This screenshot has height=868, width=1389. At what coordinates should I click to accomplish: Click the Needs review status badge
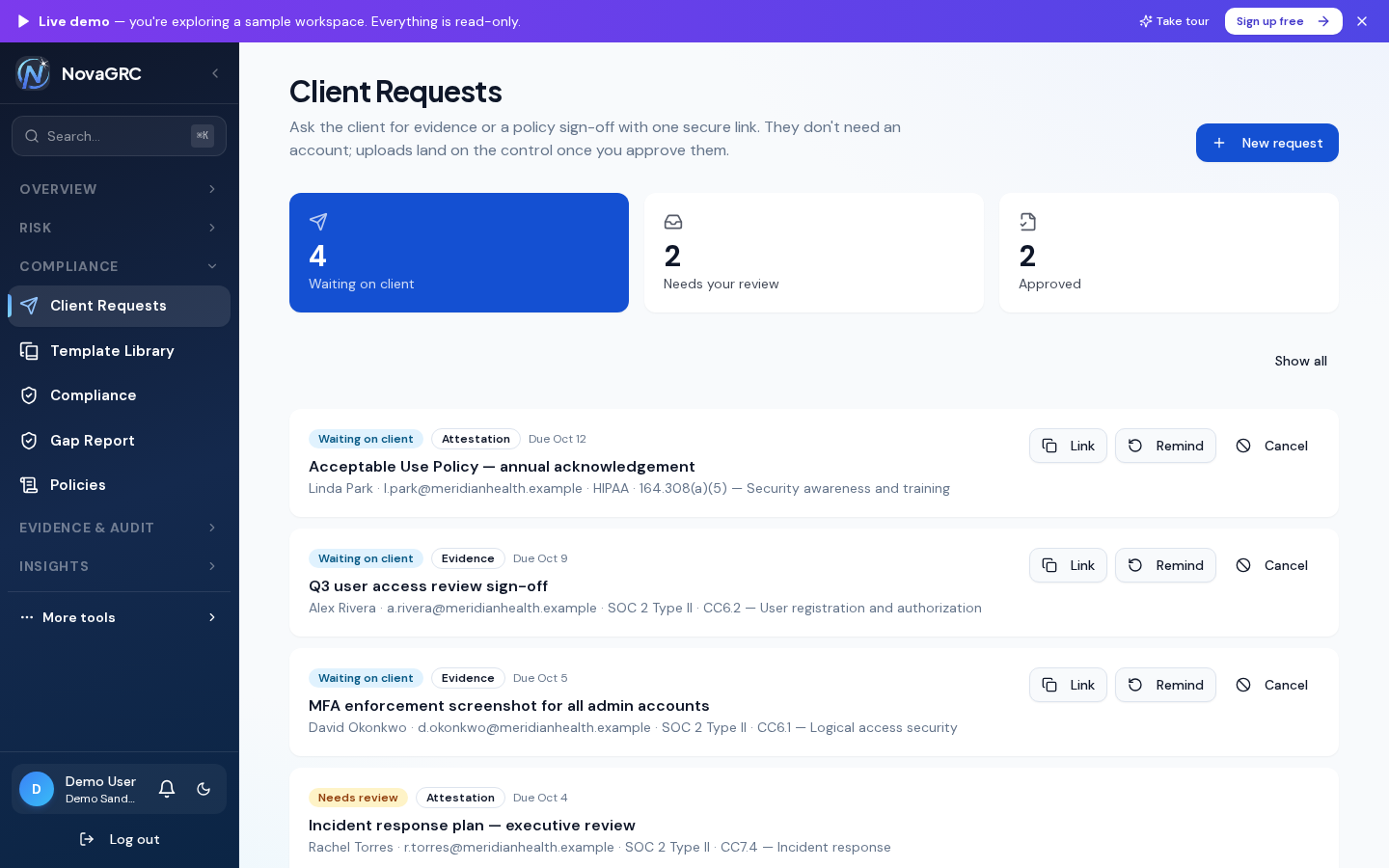[x=358, y=798]
